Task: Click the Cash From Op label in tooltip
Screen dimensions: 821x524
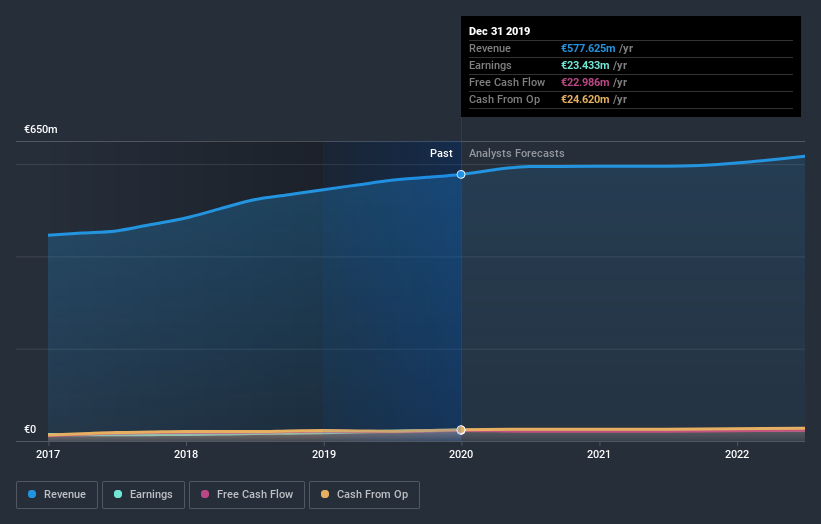Action: (x=504, y=99)
